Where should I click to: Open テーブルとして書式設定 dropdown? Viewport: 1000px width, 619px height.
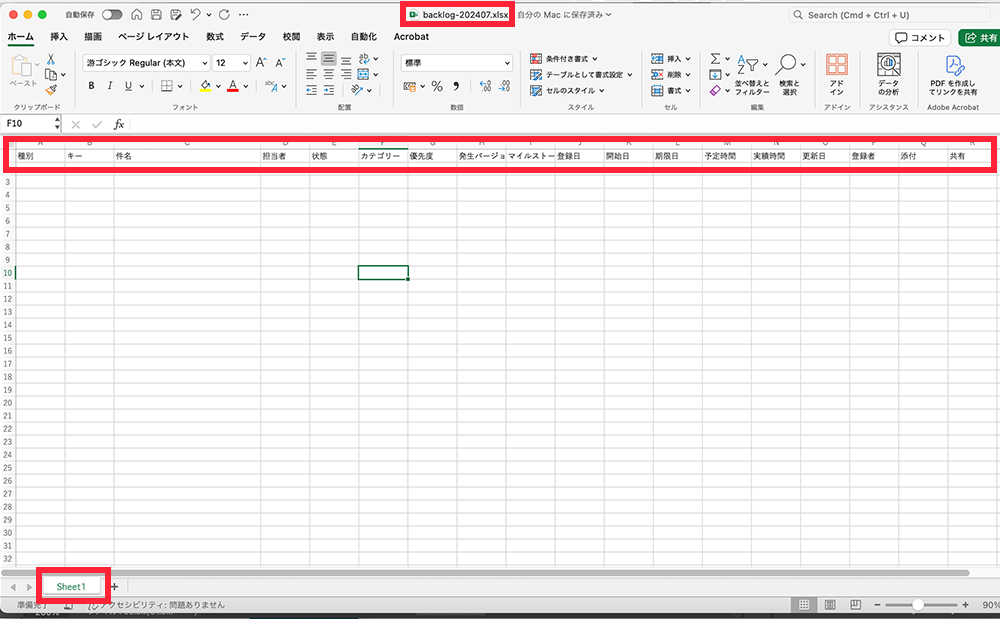(x=581, y=75)
